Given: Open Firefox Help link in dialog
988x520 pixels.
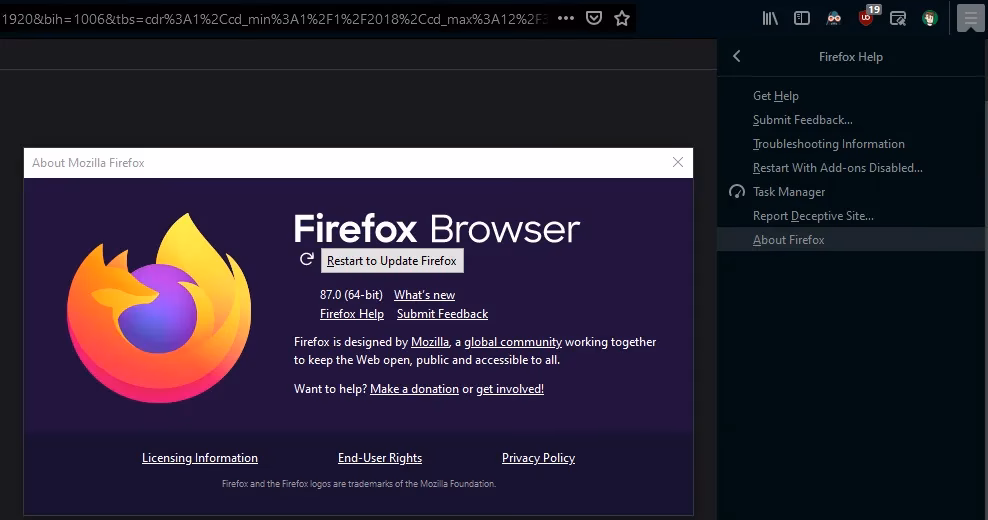Looking at the screenshot, I should click(x=352, y=314).
